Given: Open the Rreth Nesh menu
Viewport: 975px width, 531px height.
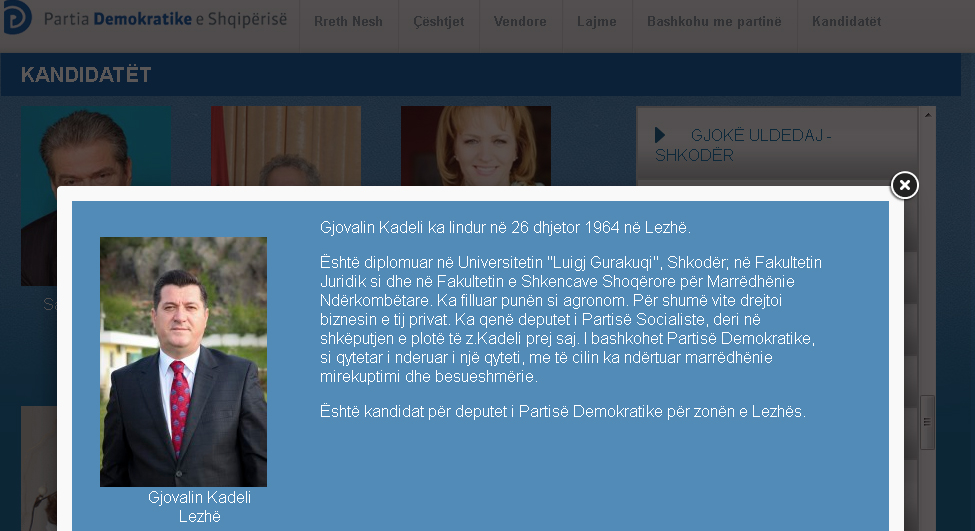Looking at the screenshot, I should coord(348,21).
